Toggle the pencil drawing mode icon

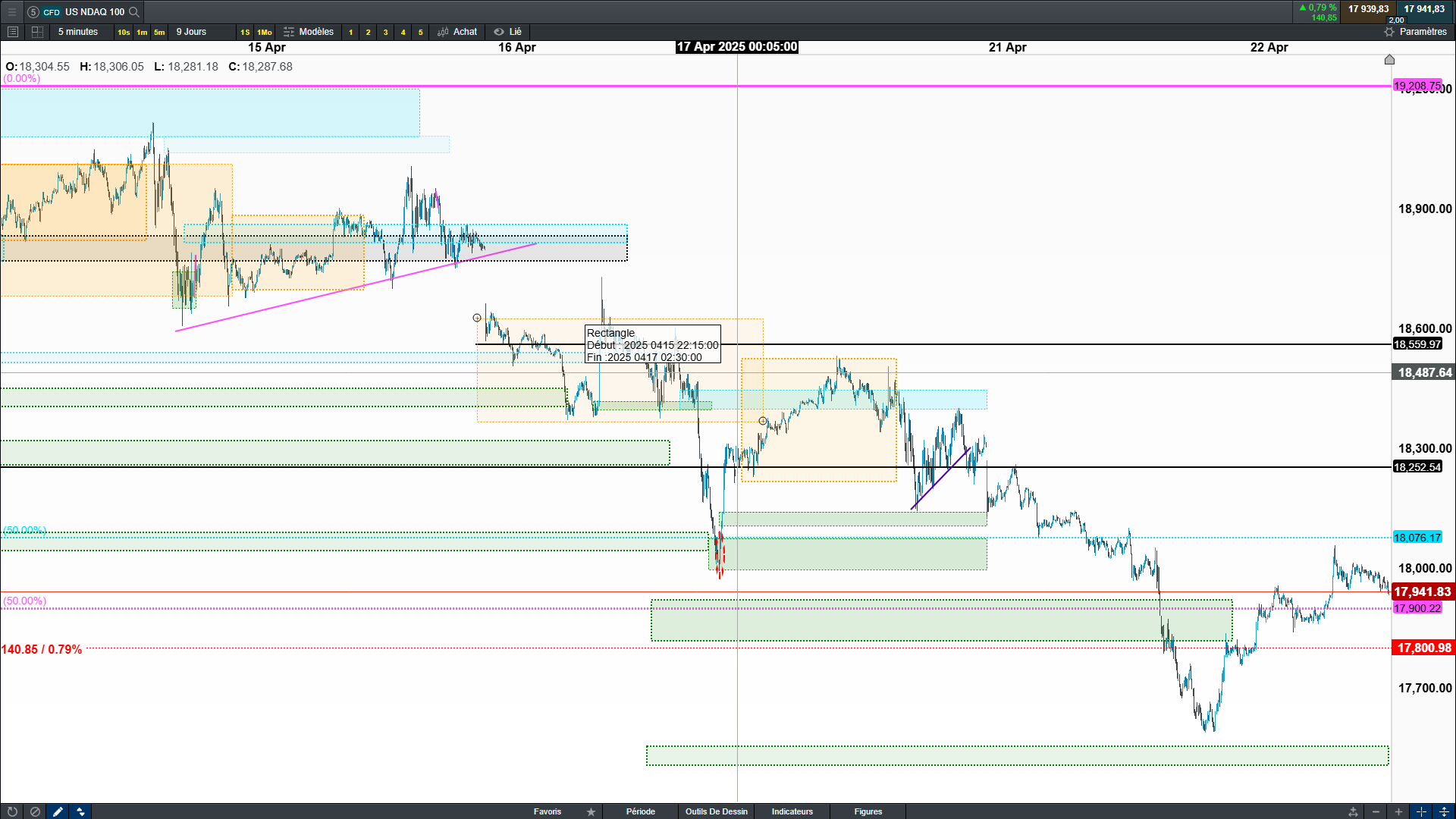[58, 811]
